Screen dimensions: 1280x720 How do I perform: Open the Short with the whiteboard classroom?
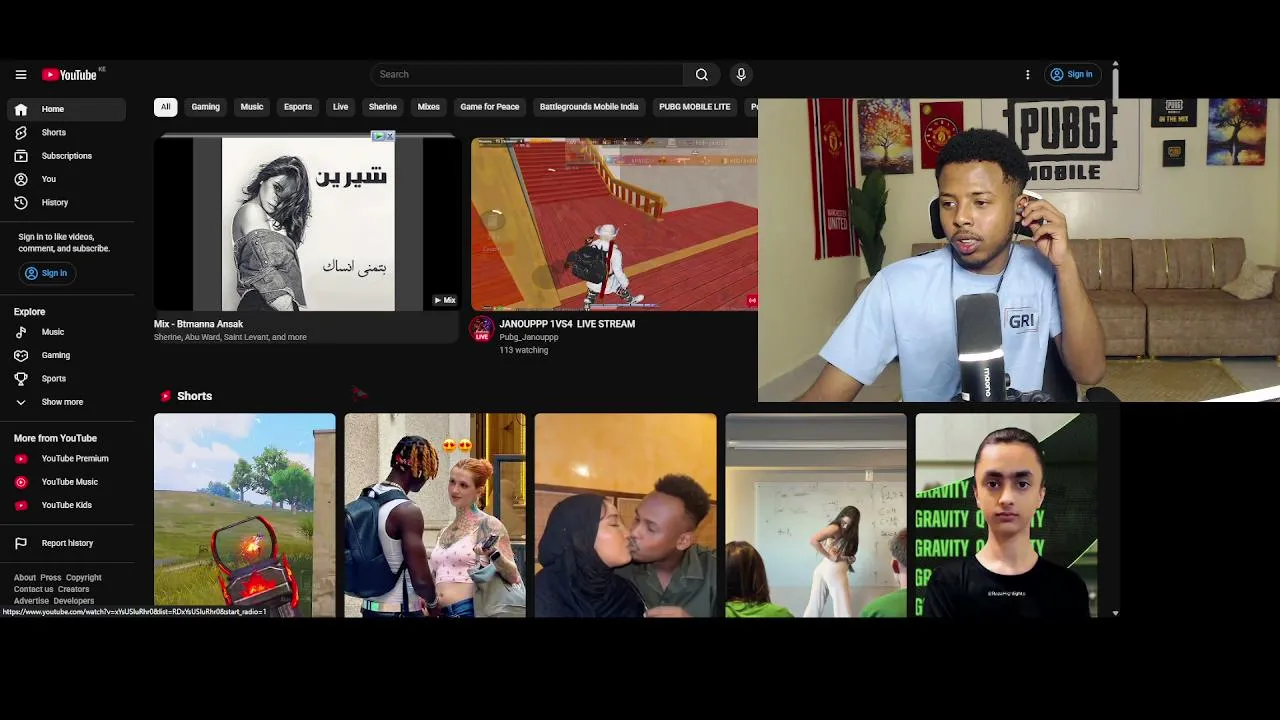pyautogui.click(x=816, y=515)
